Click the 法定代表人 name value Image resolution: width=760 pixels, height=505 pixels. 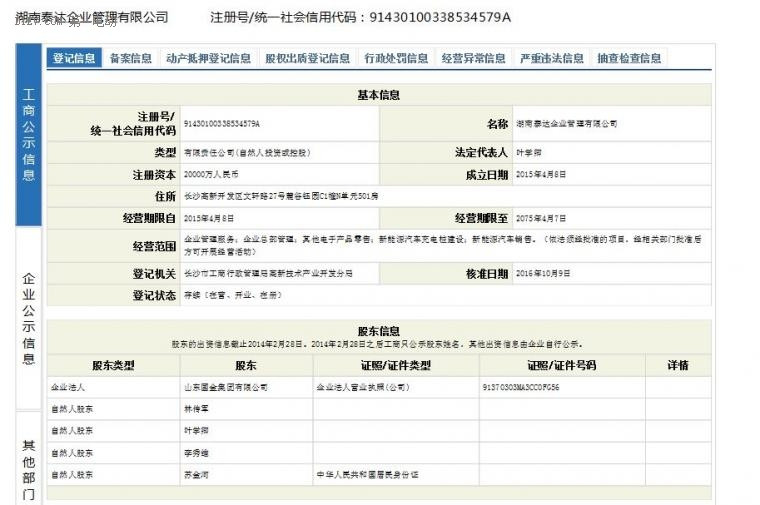(x=529, y=153)
